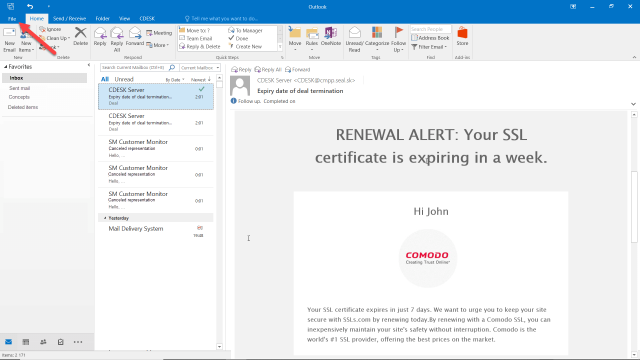Open the Clean Up dropdown
Viewport: 640px width, 360px height.
point(55,38)
